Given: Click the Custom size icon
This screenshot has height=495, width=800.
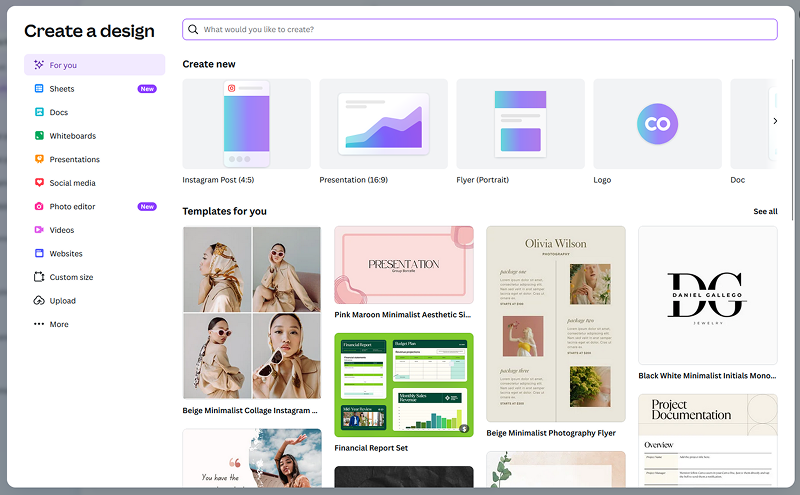Looking at the screenshot, I should [x=39, y=277].
